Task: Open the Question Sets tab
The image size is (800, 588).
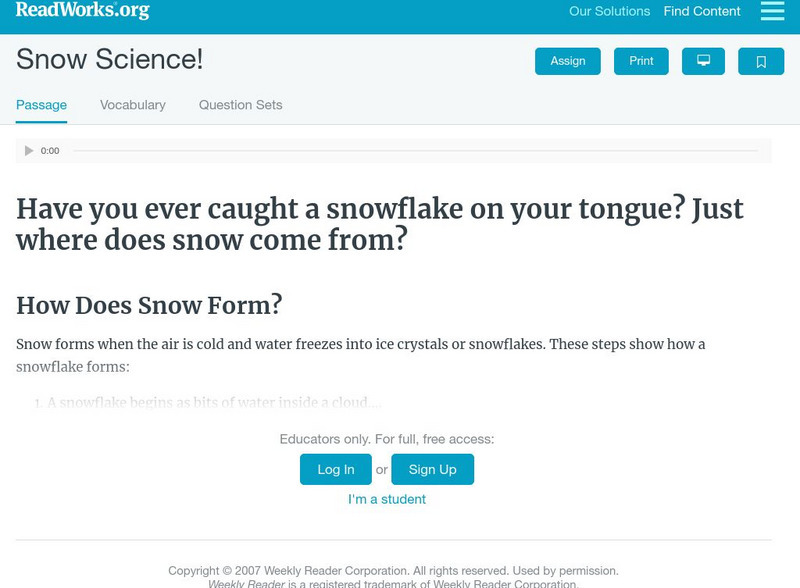Action: (x=240, y=105)
